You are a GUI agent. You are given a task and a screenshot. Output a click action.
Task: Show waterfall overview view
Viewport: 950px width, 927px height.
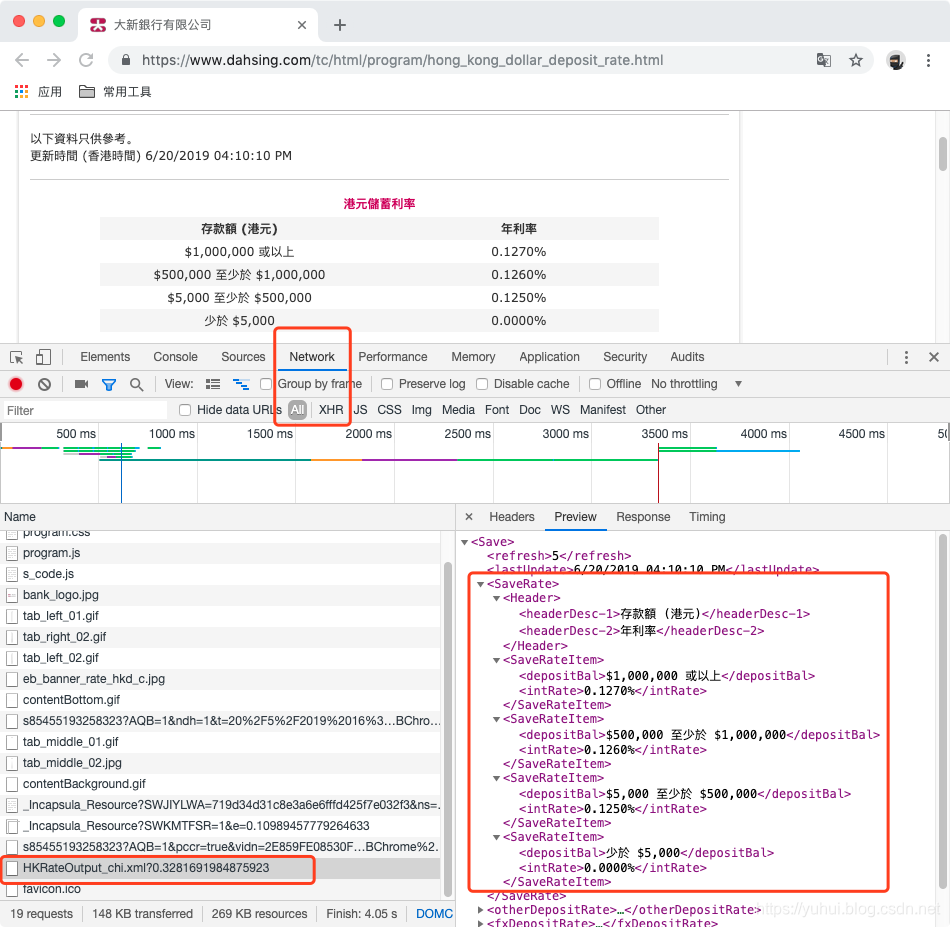tap(241, 384)
